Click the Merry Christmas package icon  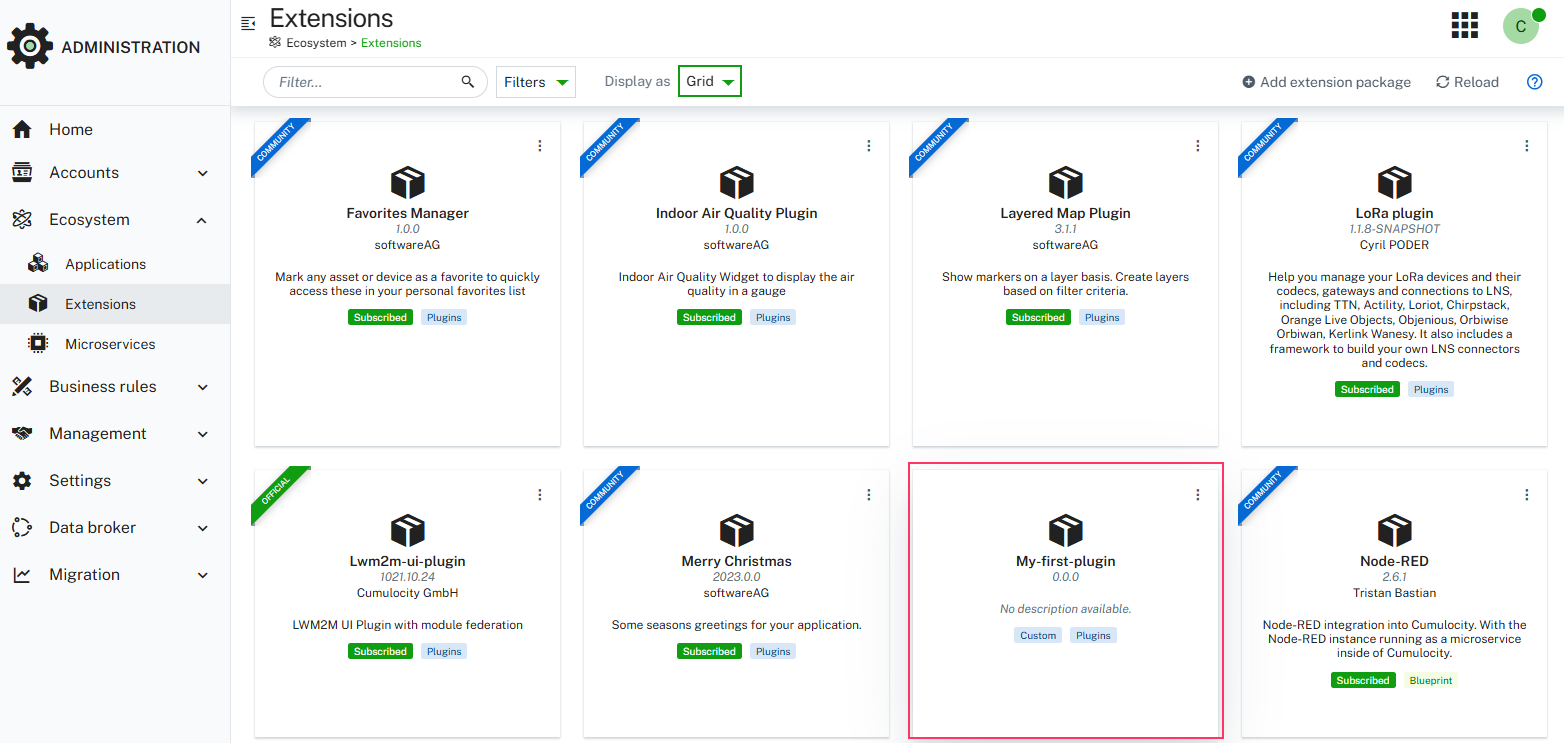tap(737, 530)
